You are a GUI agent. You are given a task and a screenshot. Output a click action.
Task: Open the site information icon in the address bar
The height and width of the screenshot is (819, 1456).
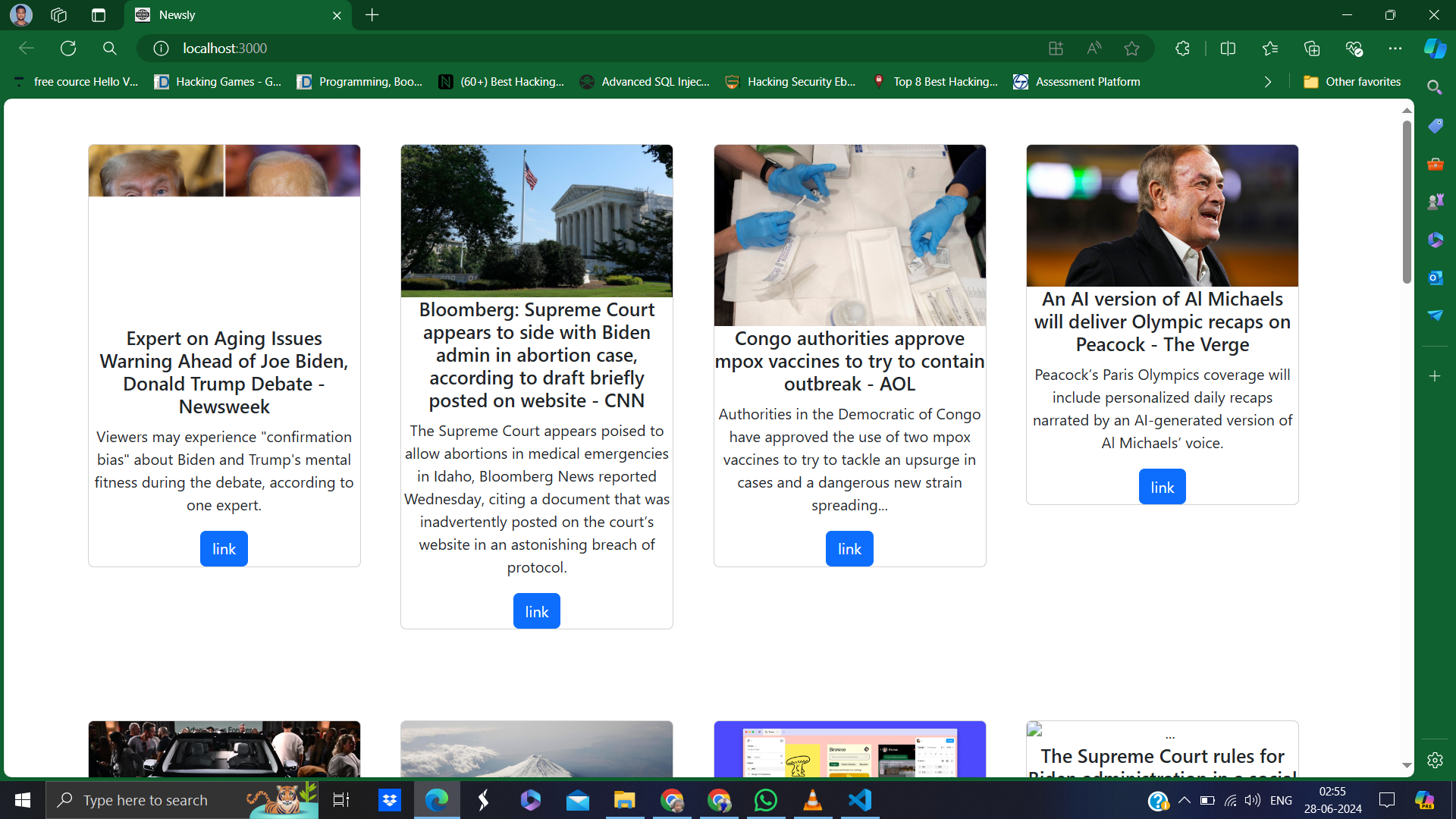click(161, 49)
